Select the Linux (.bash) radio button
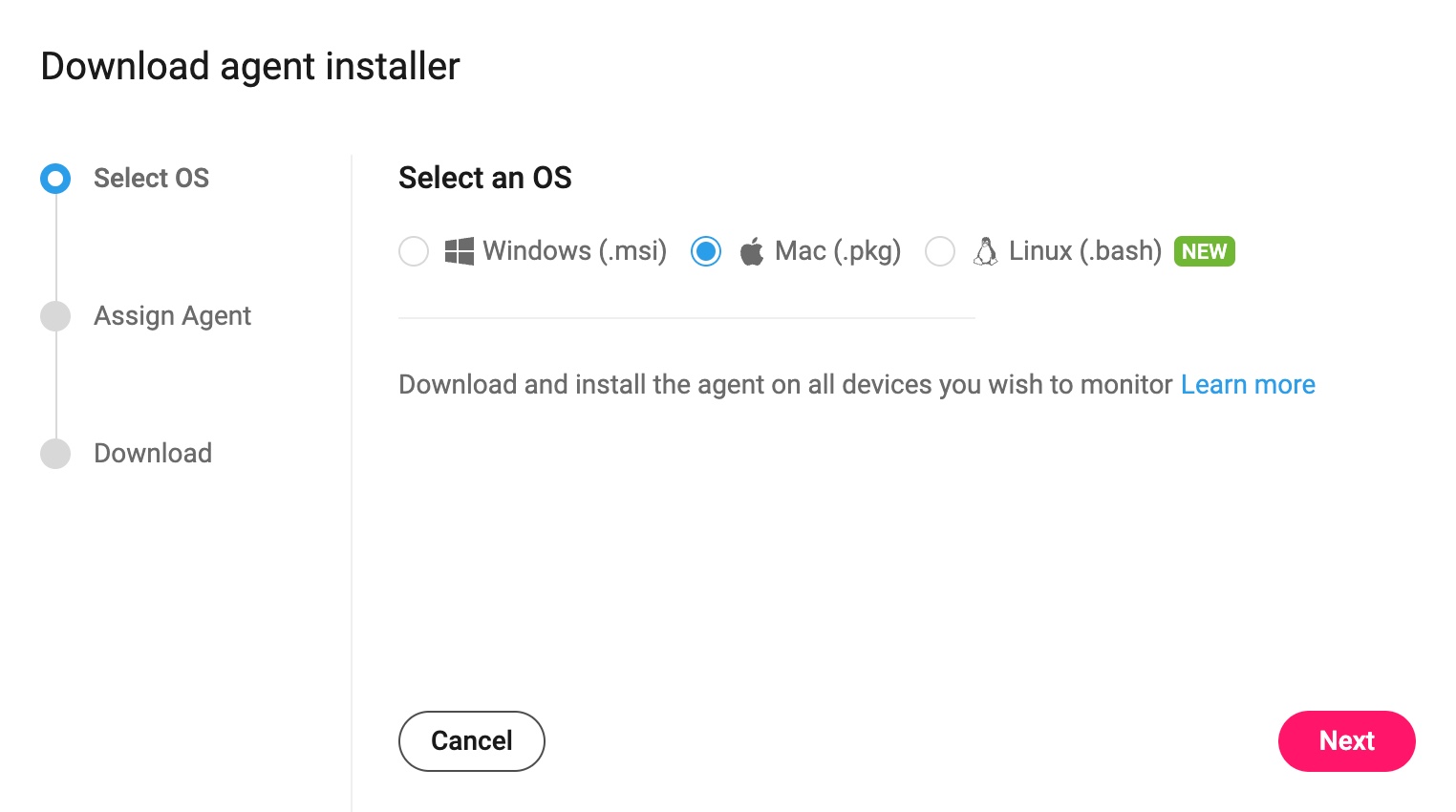 click(x=940, y=251)
